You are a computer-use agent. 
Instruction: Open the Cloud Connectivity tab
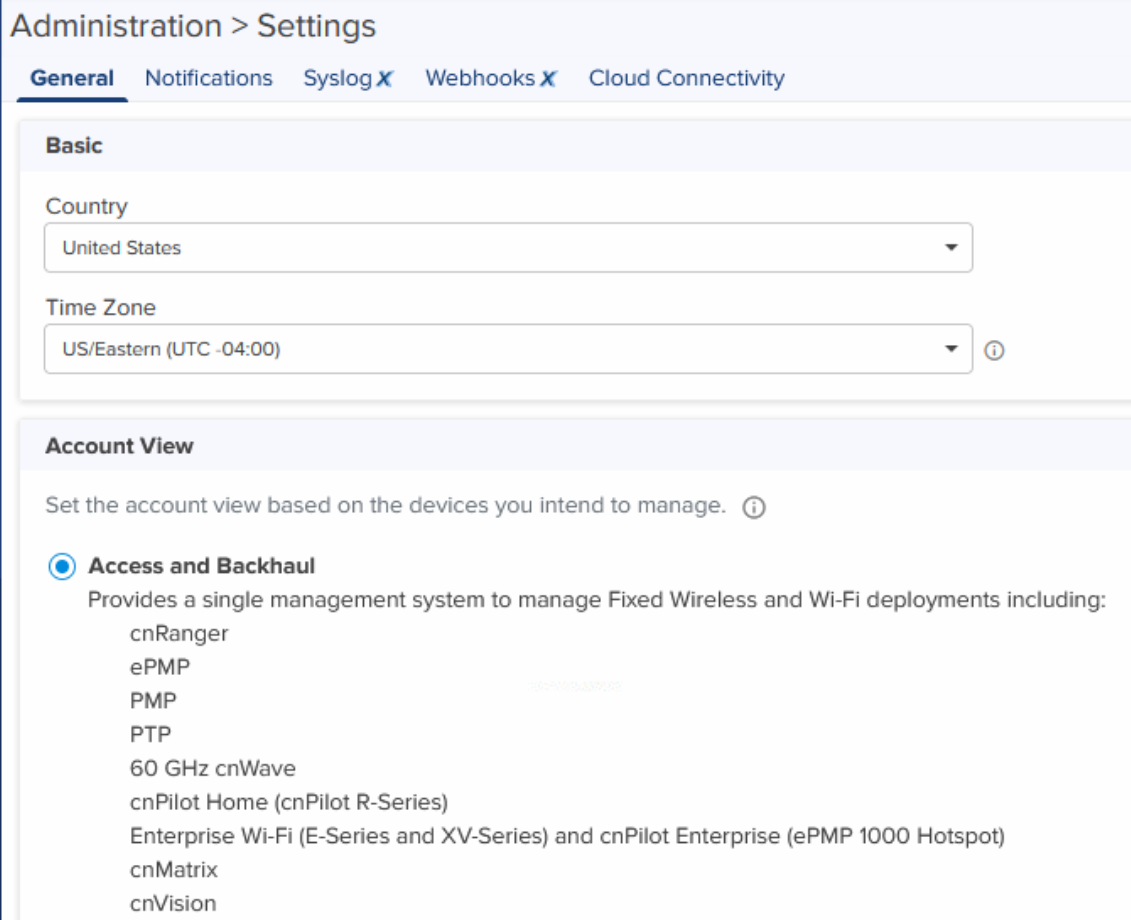686,78
